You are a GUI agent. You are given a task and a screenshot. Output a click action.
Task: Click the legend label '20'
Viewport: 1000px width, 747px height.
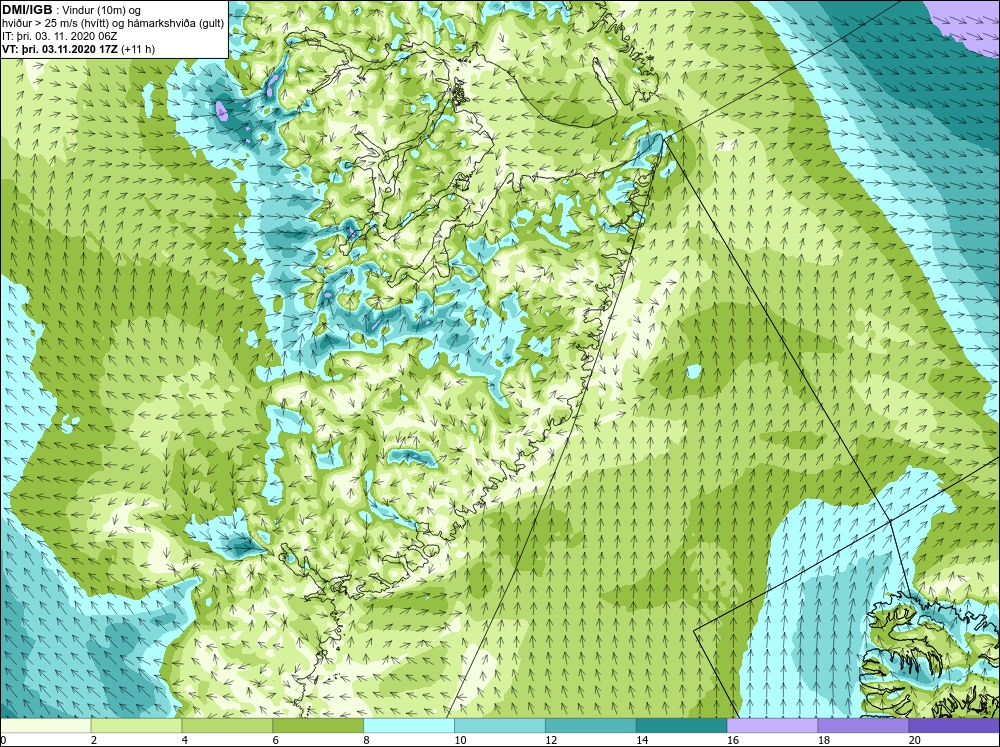[x=915, y=740]
